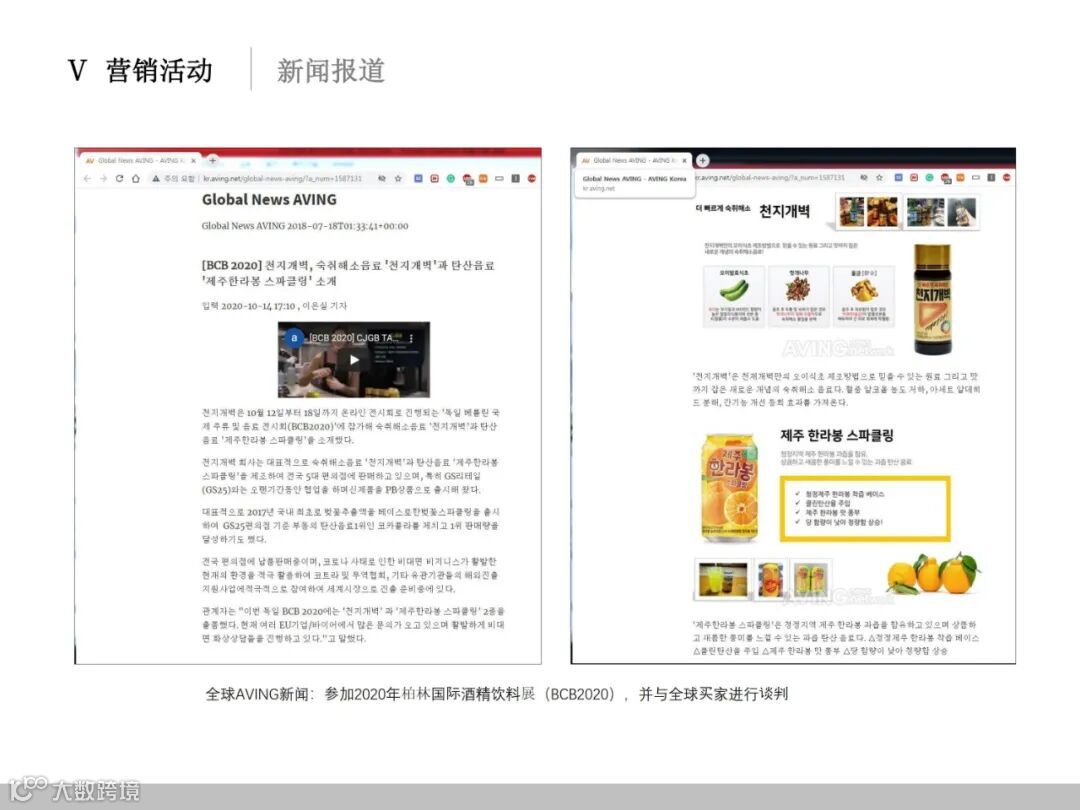The height and width of the screenshot is (810, 1080).
Task: Open two-cans thumbnail below the can
Action: pos(810,579)
